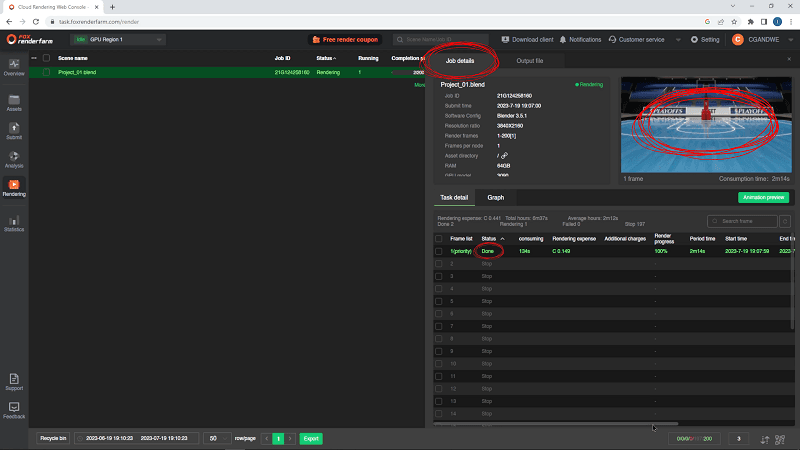Open the Rendering sidebar section
Viewport: 800px width, 450px height.
click(14, 188)
